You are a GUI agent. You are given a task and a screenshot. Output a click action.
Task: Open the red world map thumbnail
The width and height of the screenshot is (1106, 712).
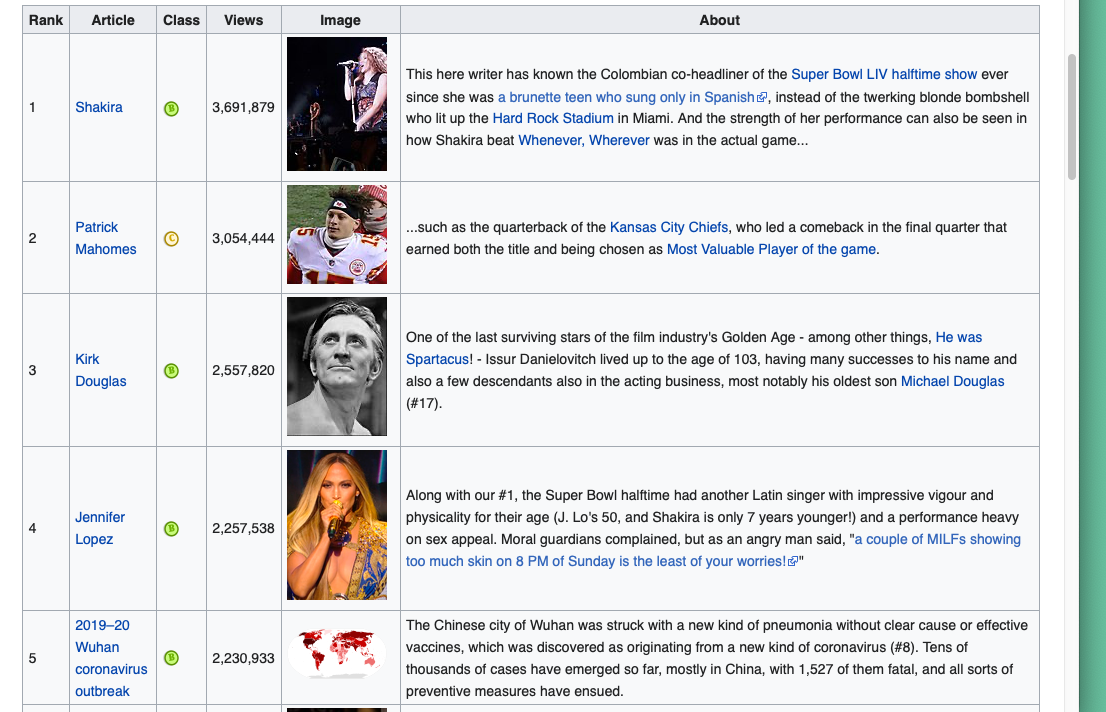(337, 654)
